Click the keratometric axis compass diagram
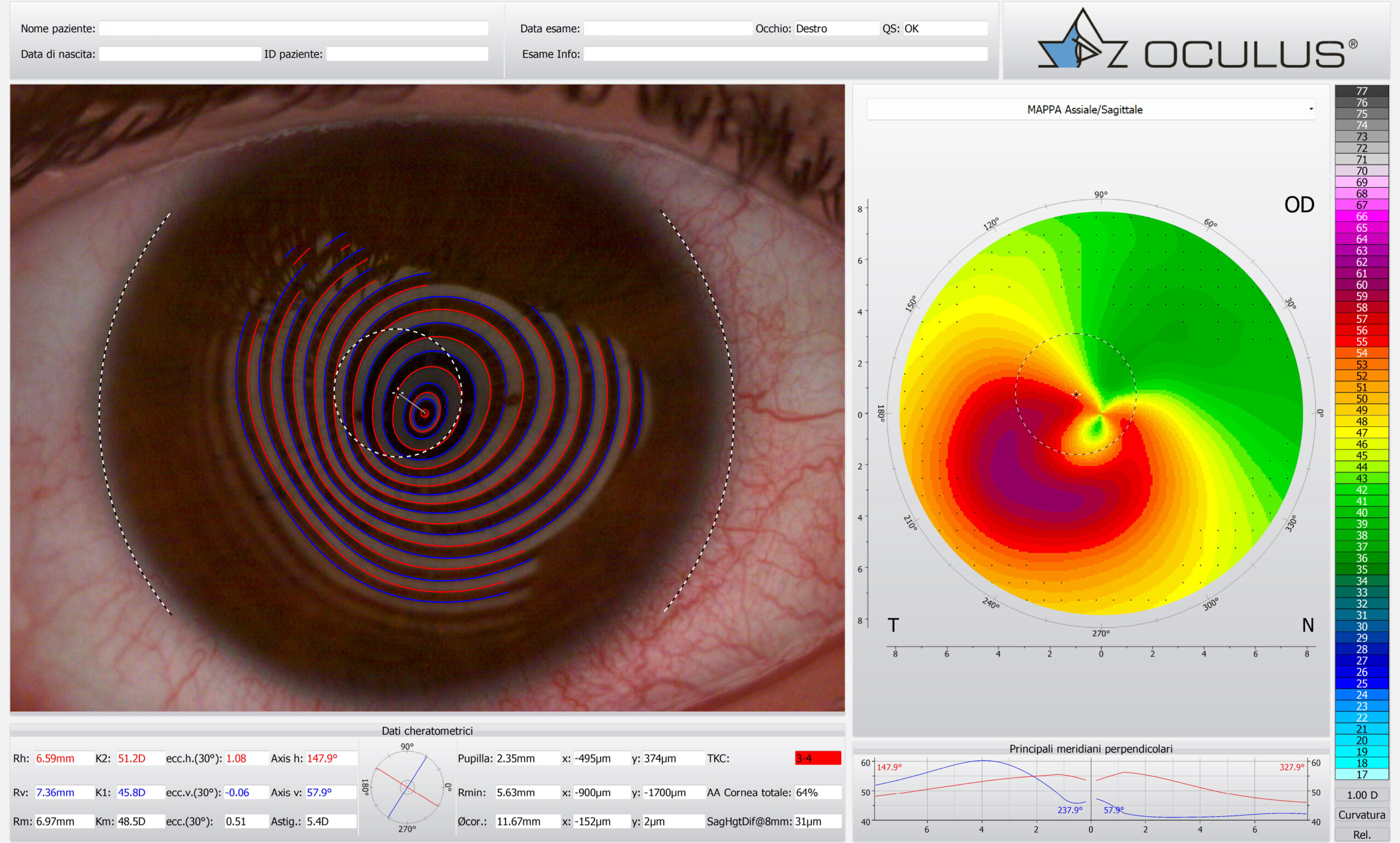This screenshot has height=843, width=1400. 407,787
